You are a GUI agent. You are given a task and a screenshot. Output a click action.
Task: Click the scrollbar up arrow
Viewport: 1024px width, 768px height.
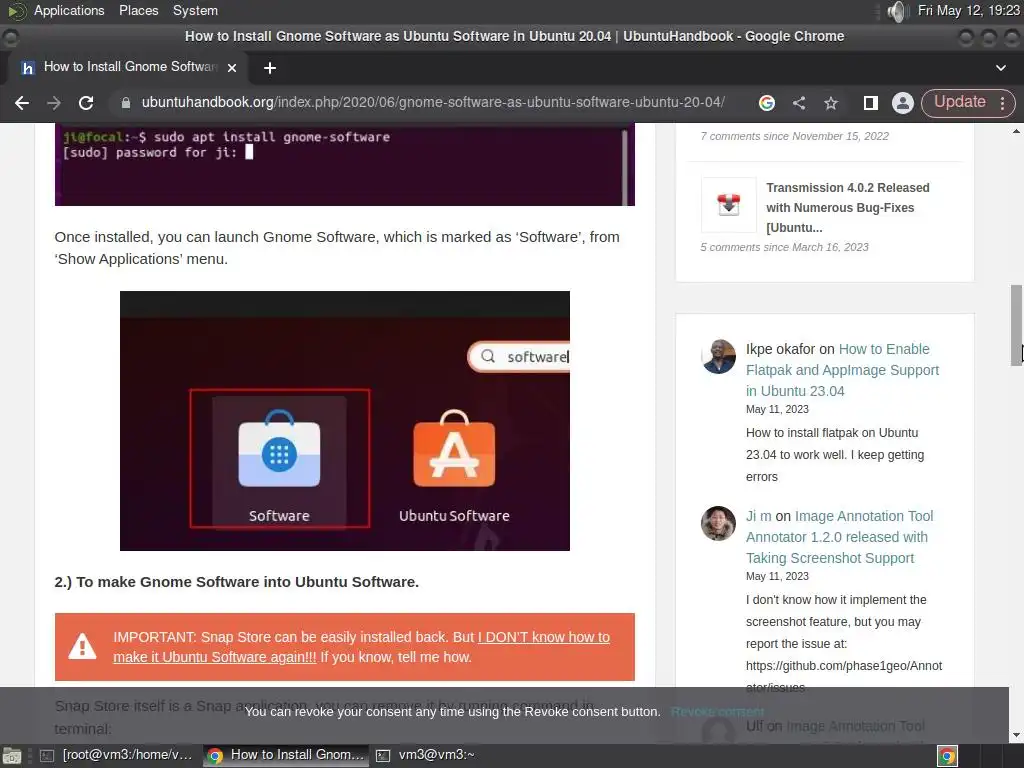[x=1016, y=131]
